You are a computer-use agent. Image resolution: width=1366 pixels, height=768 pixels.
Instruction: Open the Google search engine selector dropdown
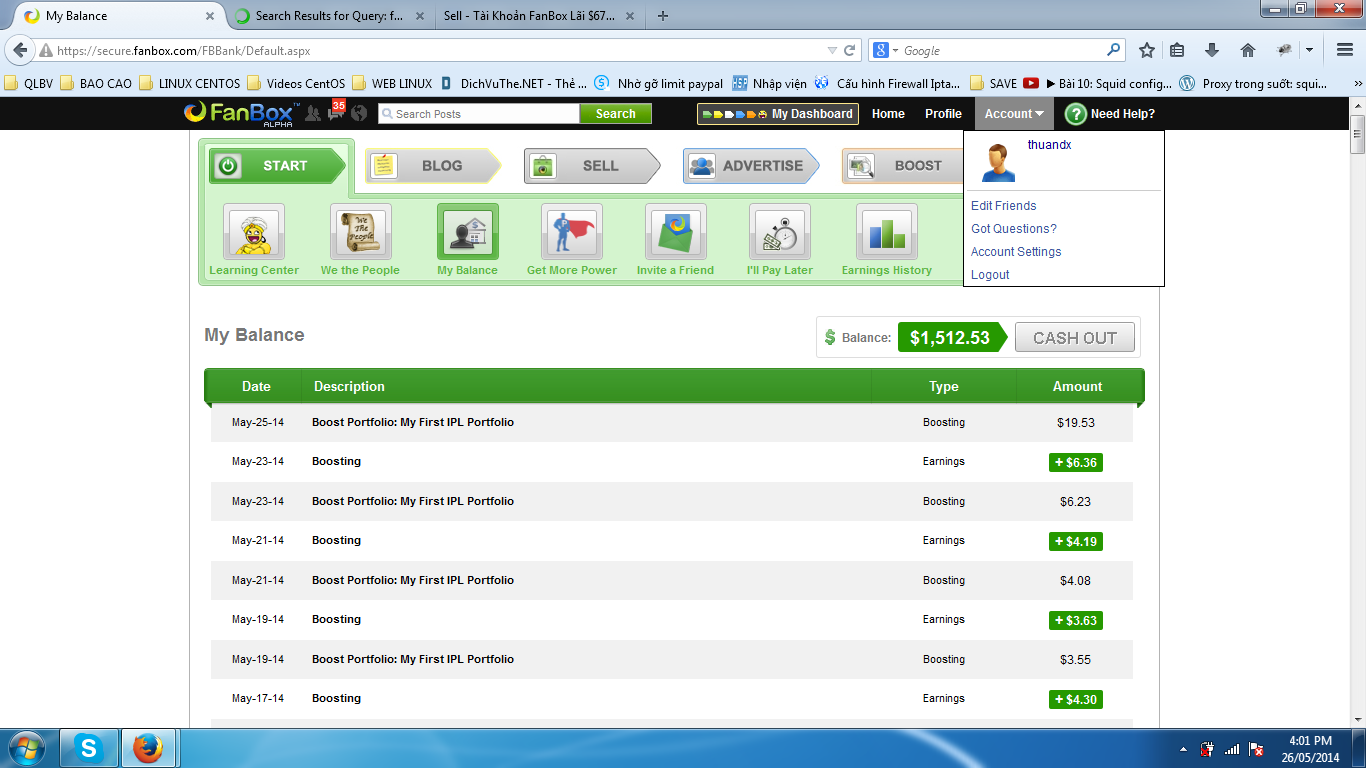click(x=886, y=50)
